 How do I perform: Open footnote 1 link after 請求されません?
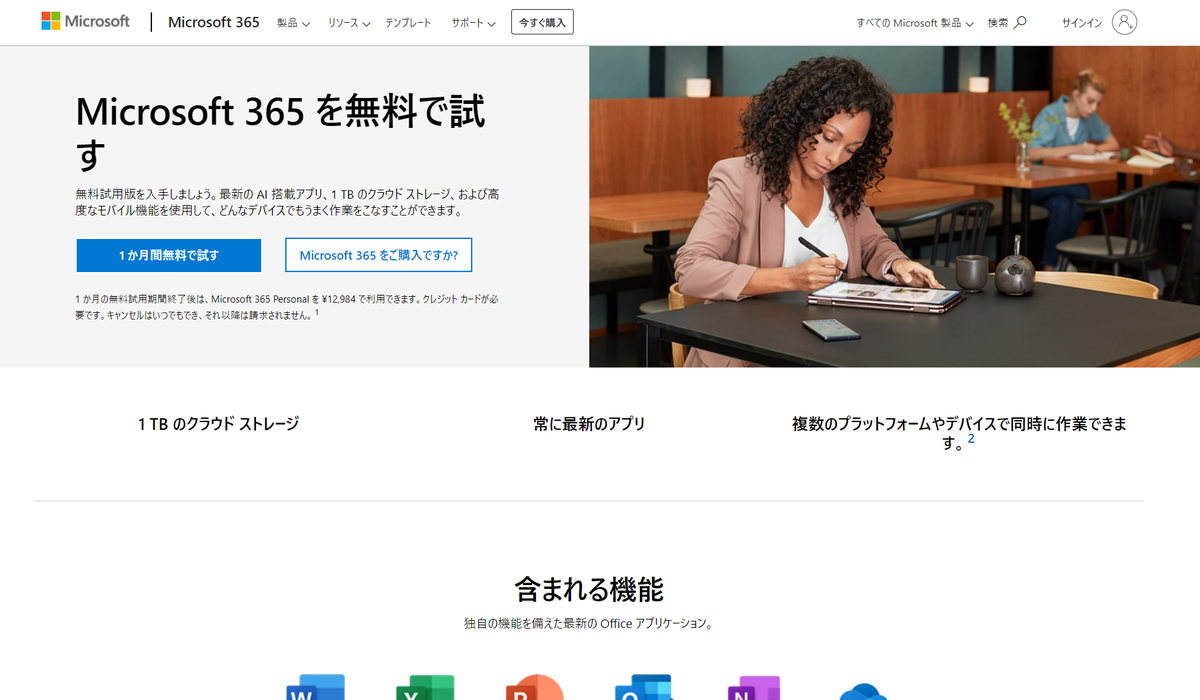tap(317, 313)
